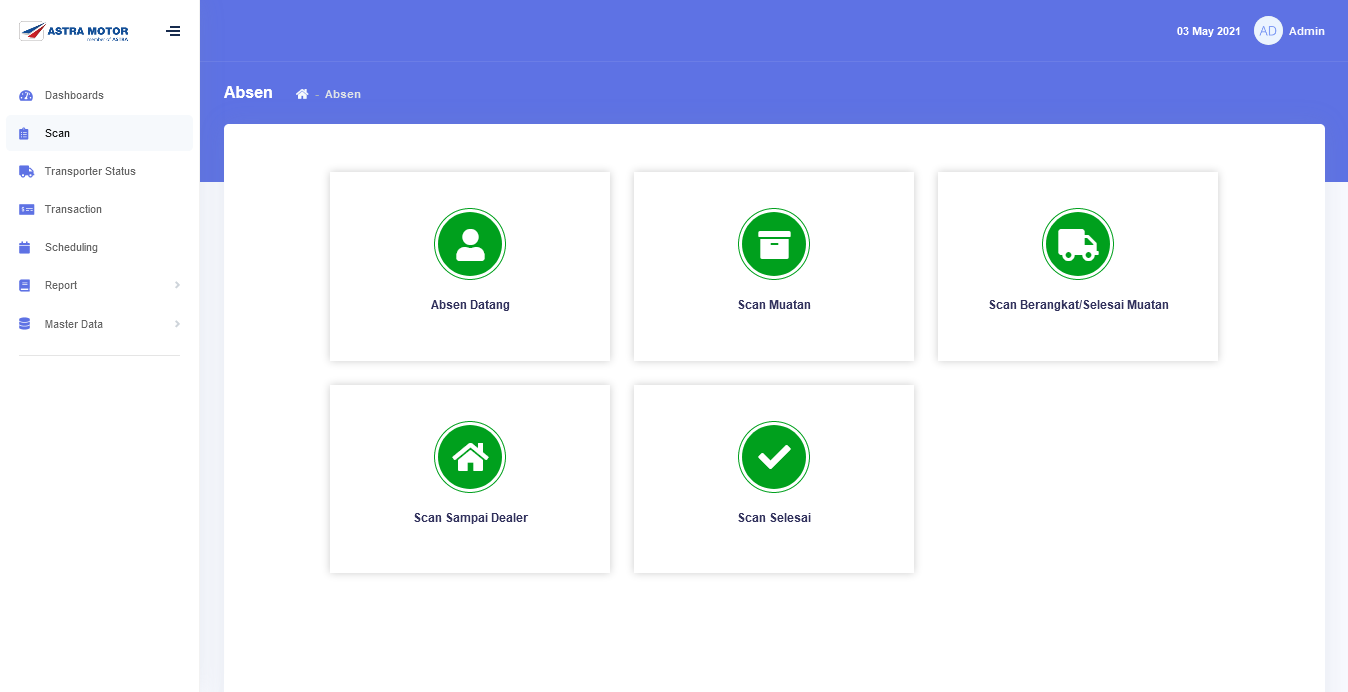Image resolution: width=1348 pixels, height=692 pixels.
Task: Click the Astra Motor logo
Action: coord(75,32)
